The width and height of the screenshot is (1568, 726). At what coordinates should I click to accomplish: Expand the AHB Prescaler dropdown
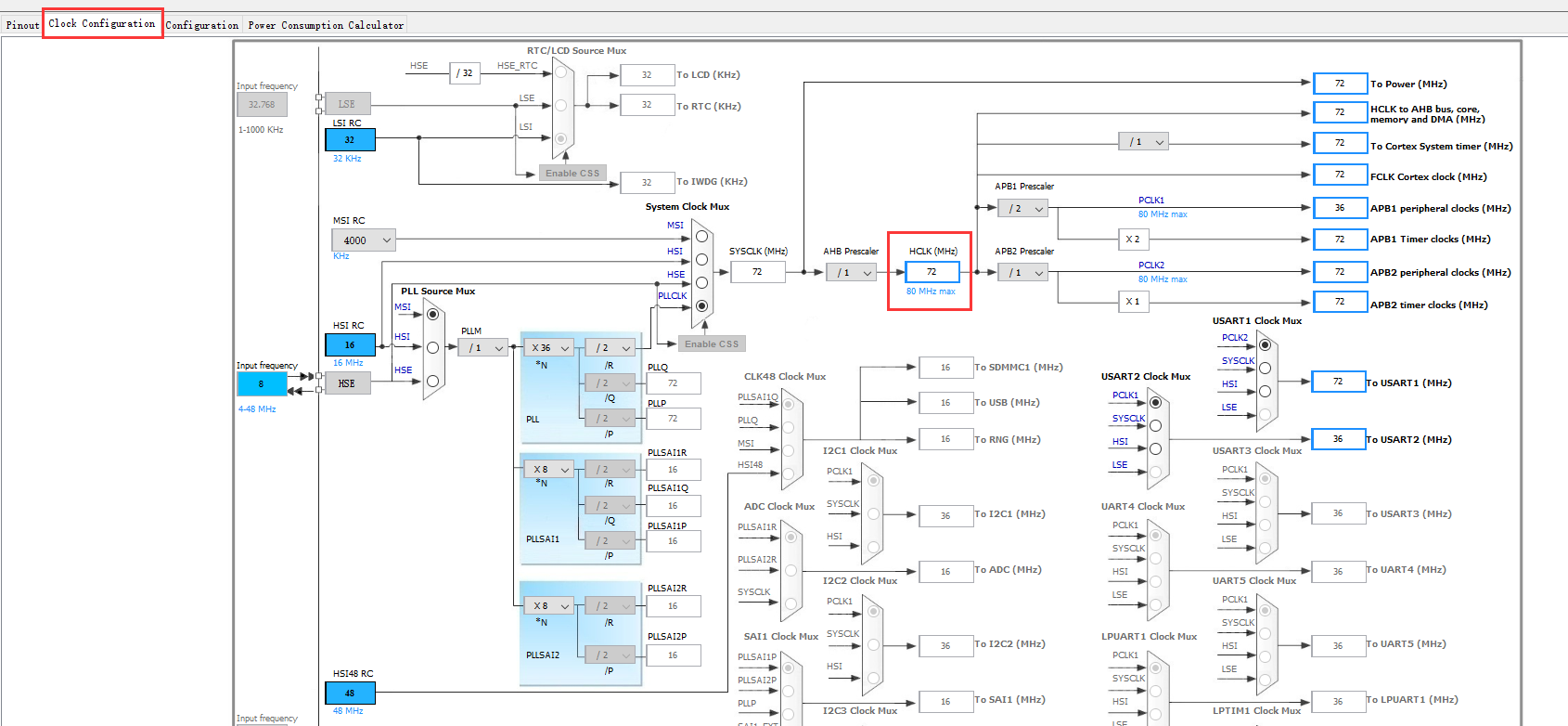coord(852,273)
